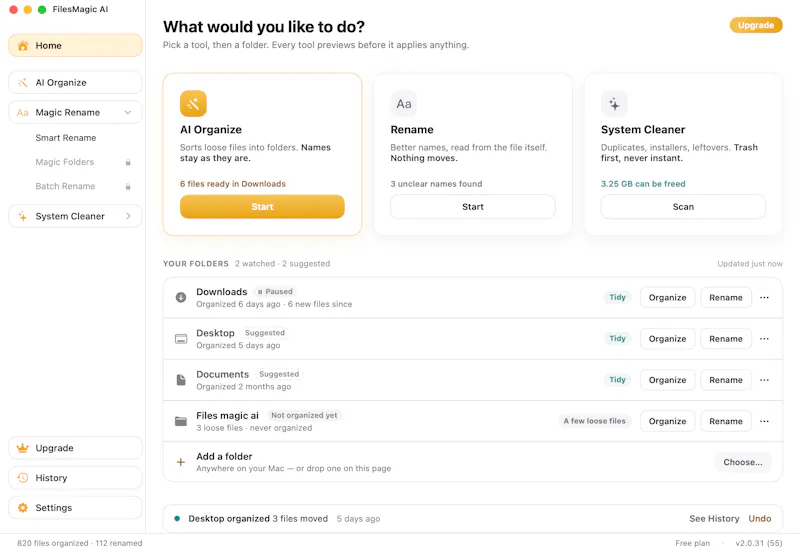Click the lock icon beside Batch Rename
This screenshot has height=553, width=800.
128,187
